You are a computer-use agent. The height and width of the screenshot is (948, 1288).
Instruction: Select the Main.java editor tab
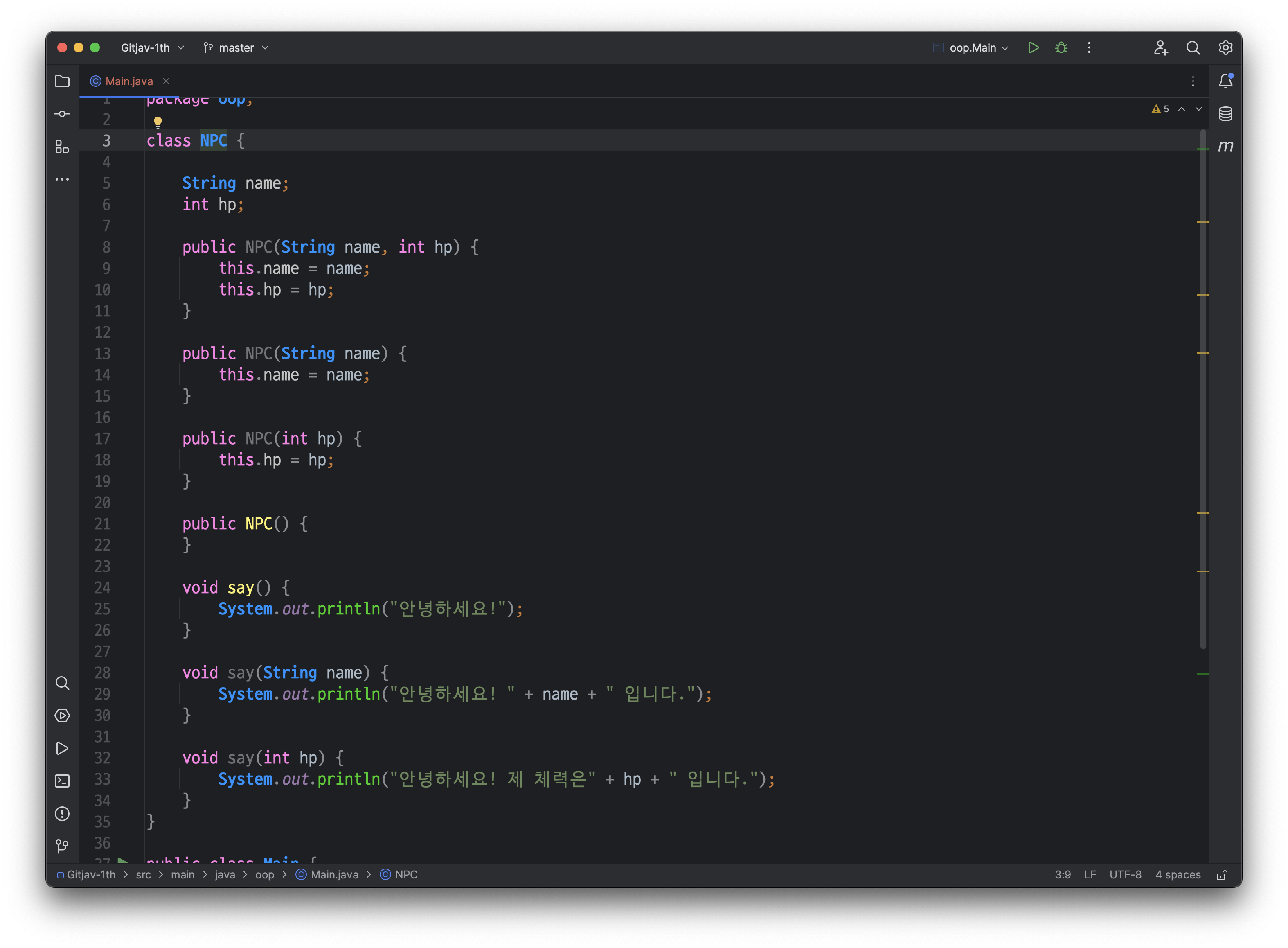[x=128, y=81]
